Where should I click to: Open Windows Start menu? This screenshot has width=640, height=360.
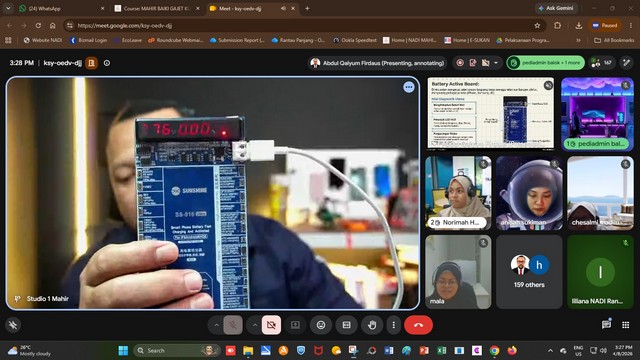[123, 350]
